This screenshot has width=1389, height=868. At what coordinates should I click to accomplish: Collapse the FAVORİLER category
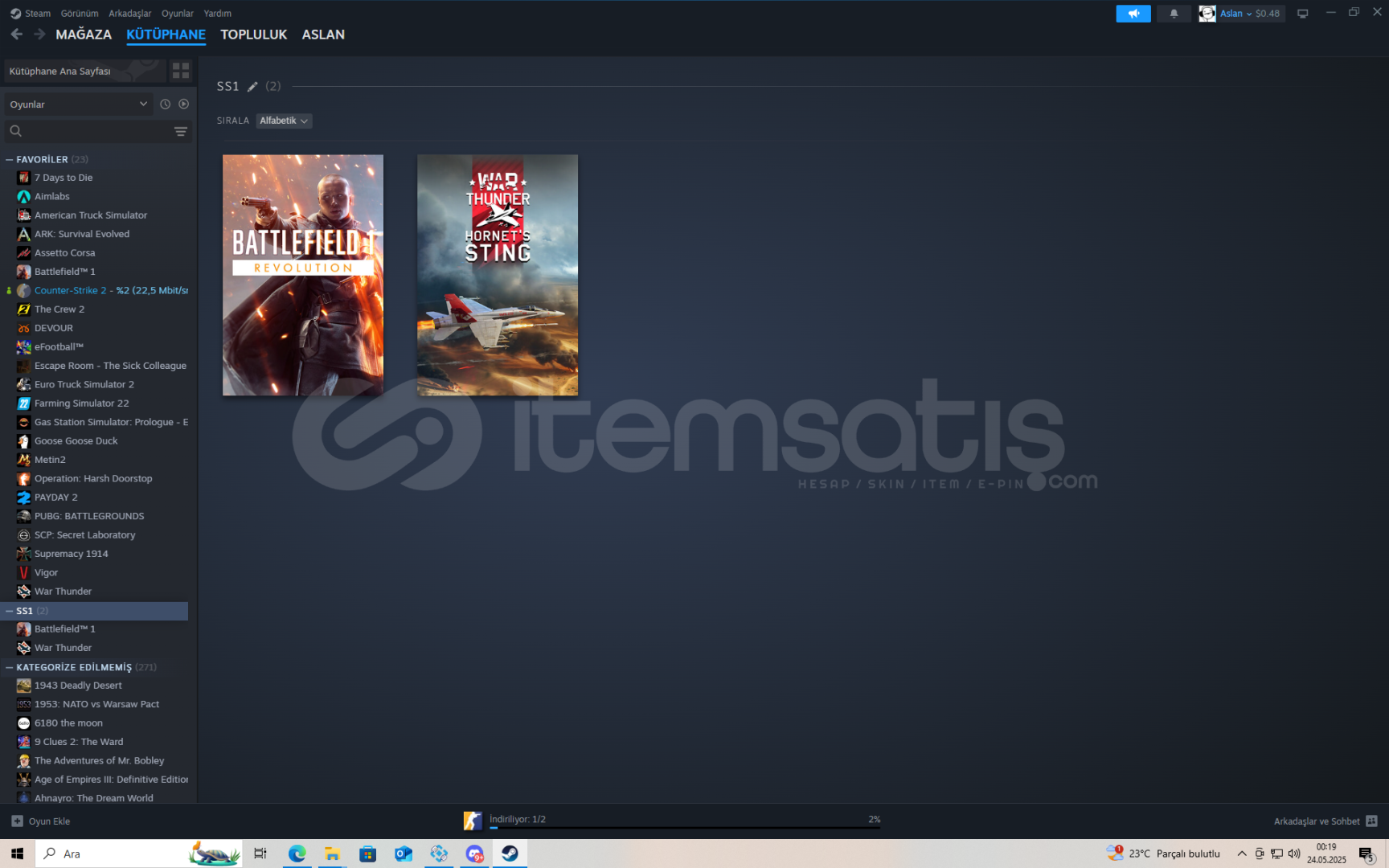tap(9, 160)
